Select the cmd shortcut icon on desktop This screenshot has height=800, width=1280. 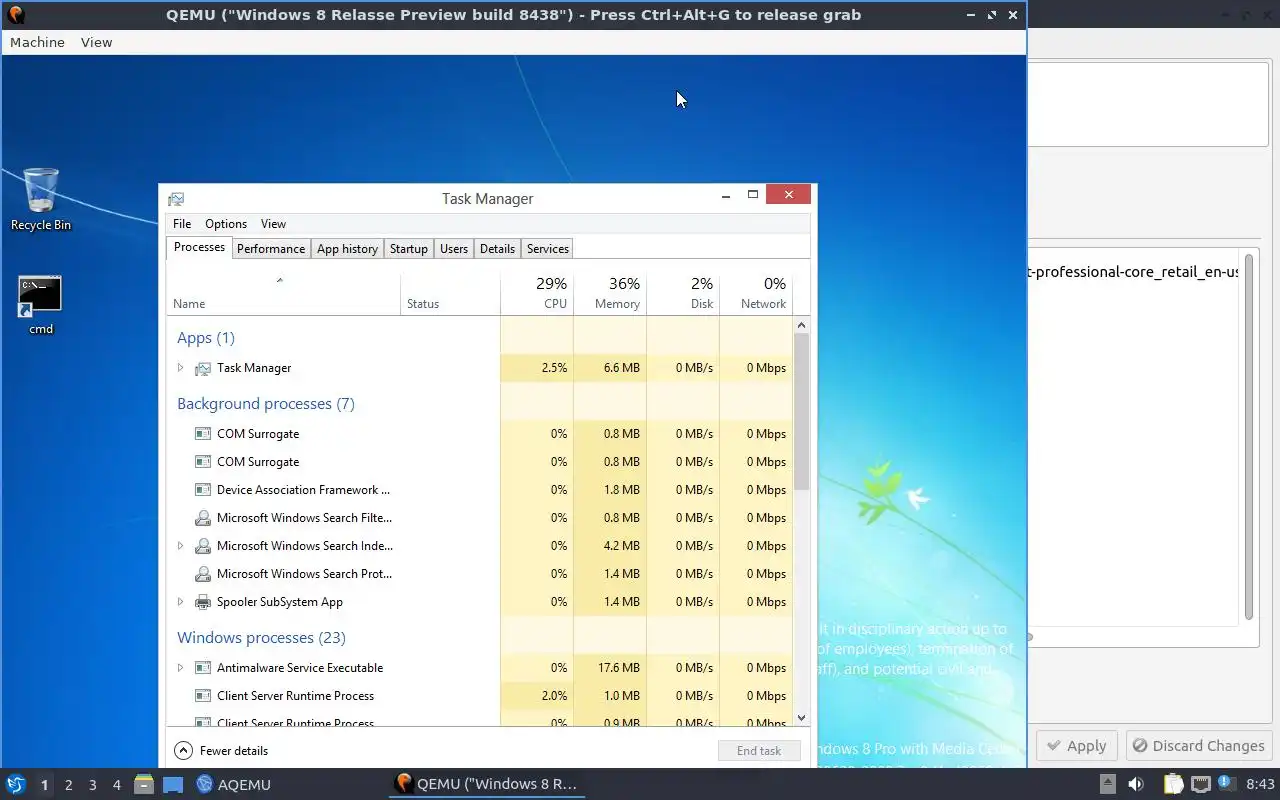point(40,305)
